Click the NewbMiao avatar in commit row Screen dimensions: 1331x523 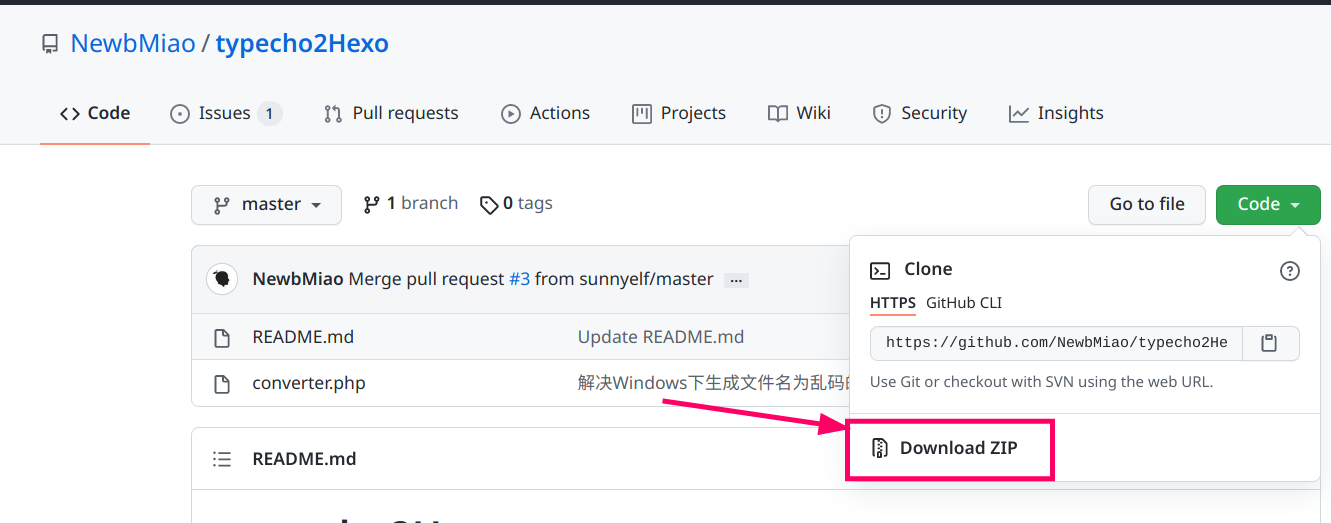(222, 279)
